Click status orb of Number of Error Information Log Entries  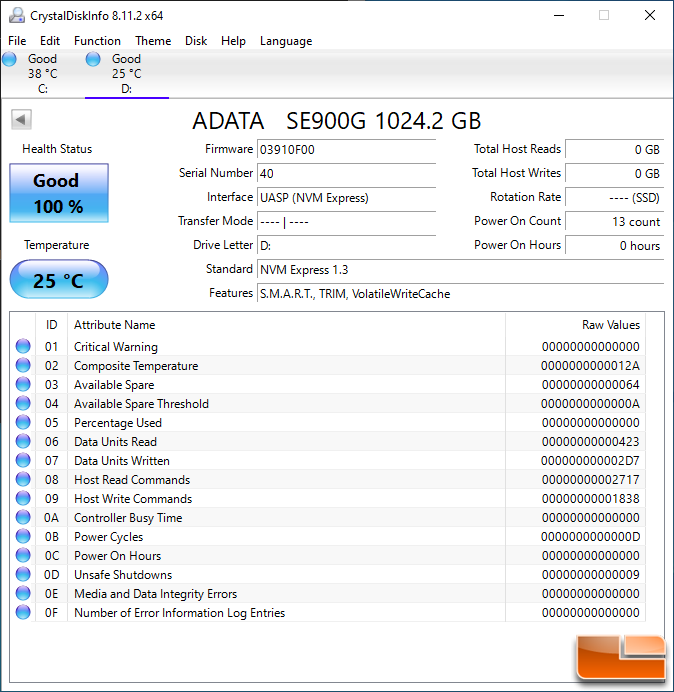coord(23,612)
